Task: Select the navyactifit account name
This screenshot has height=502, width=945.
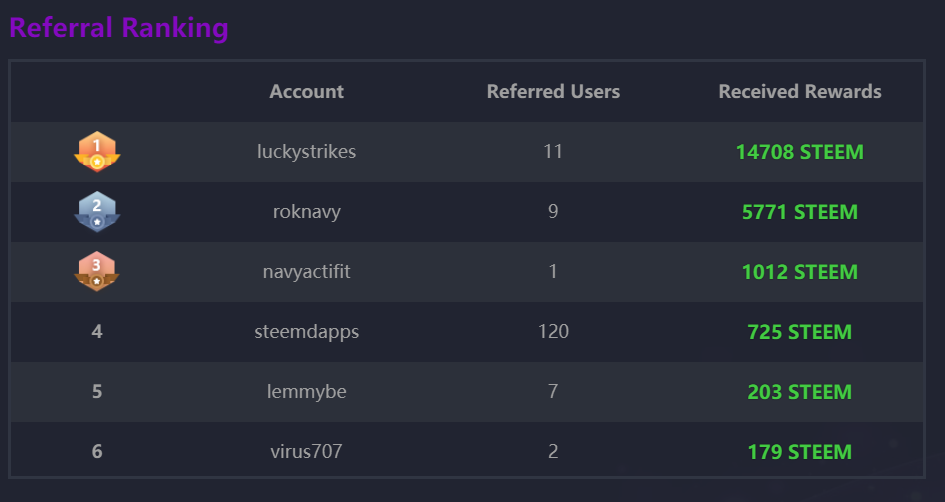Action: click(x=306, y=272)
